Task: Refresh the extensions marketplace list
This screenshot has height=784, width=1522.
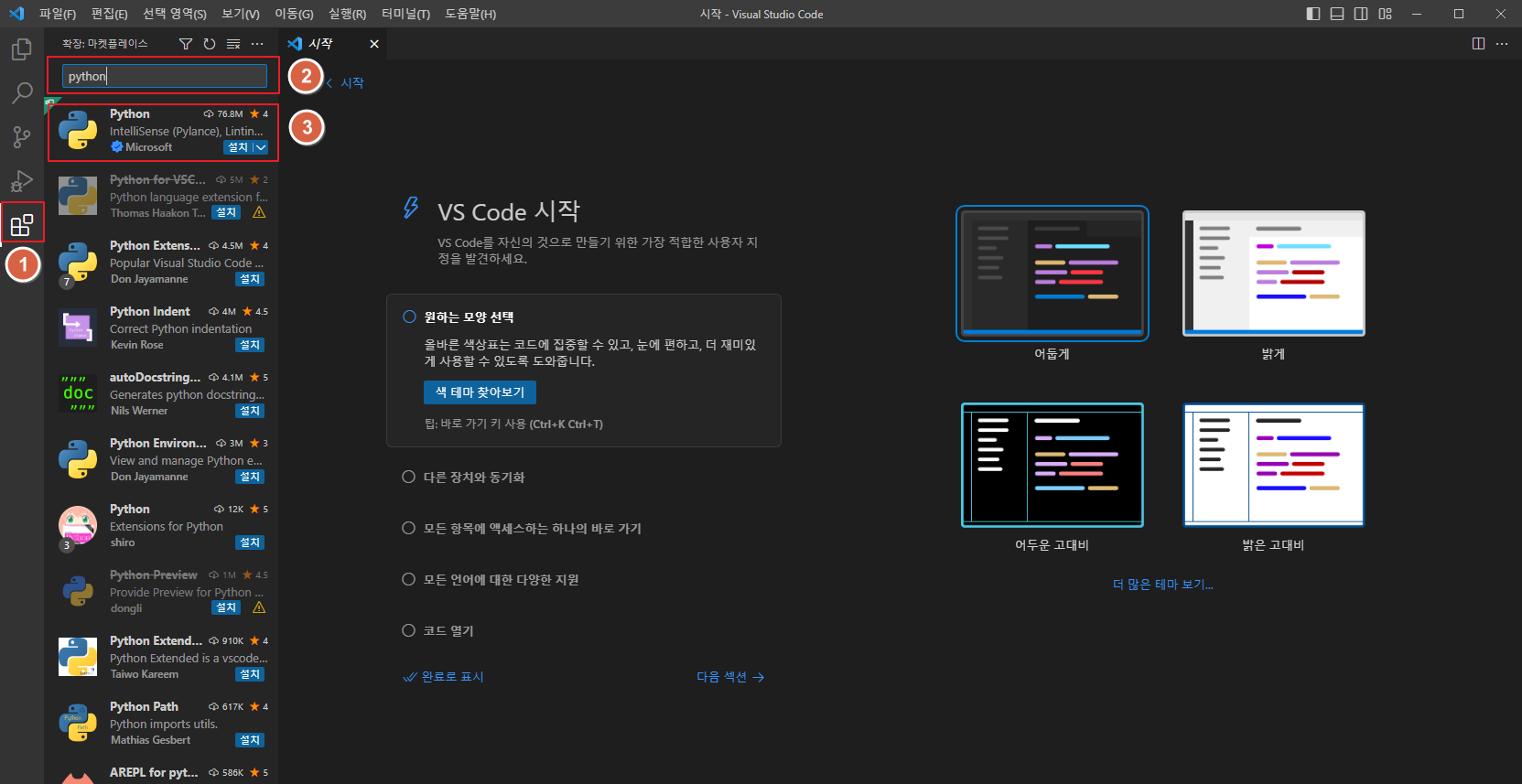Action: (x=210, y=44)
